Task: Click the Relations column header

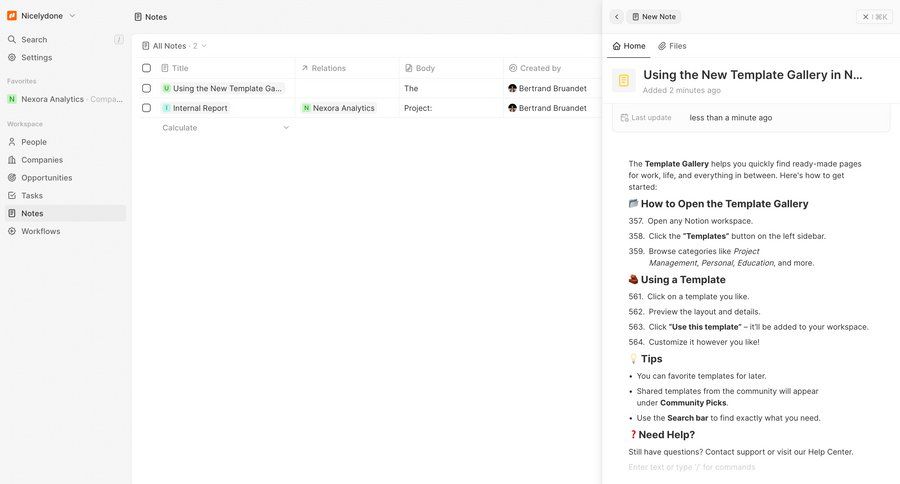Action: (347, 68)
